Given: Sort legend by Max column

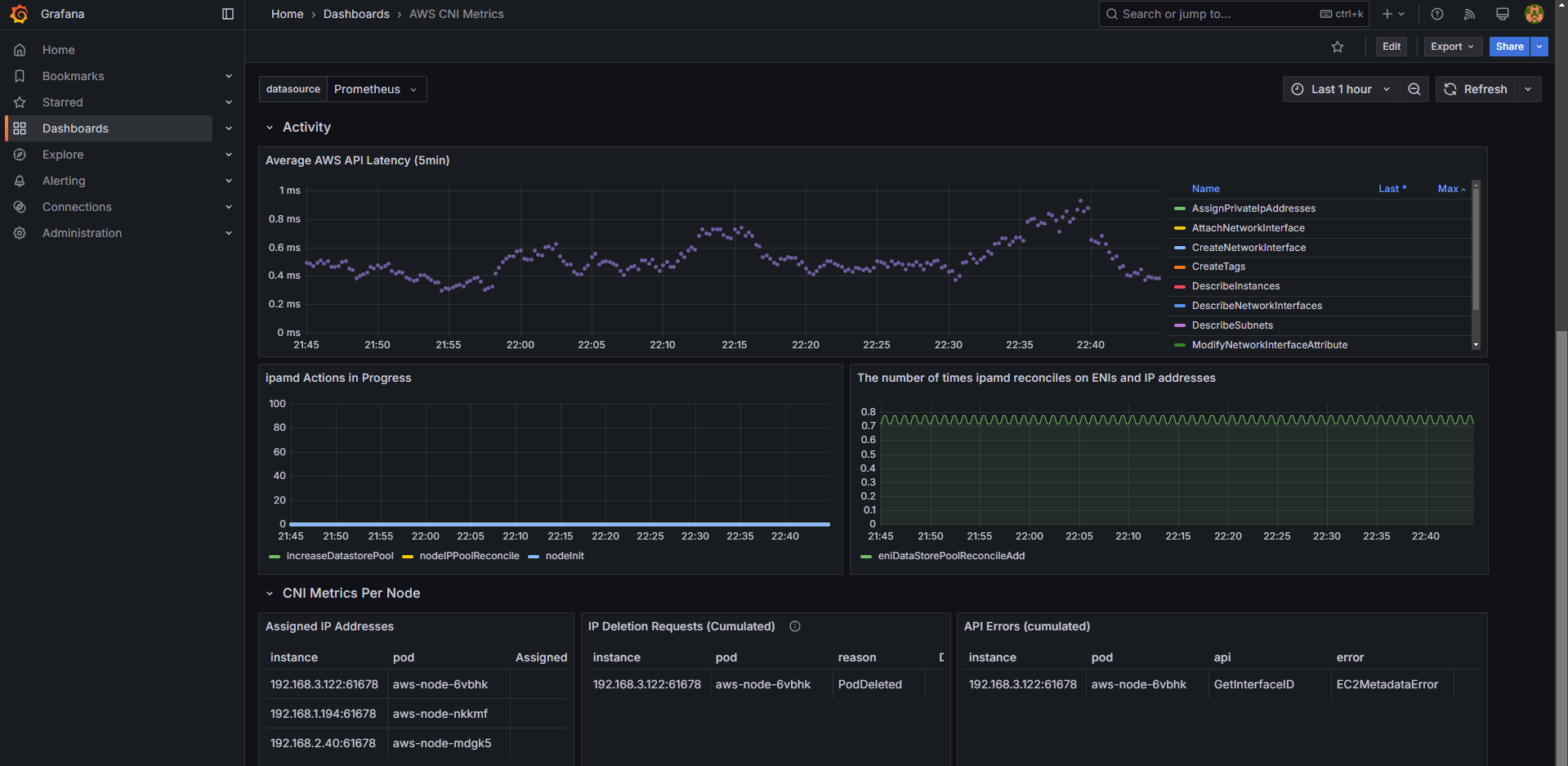Looking at the screenshot, I should [1451, 189].
